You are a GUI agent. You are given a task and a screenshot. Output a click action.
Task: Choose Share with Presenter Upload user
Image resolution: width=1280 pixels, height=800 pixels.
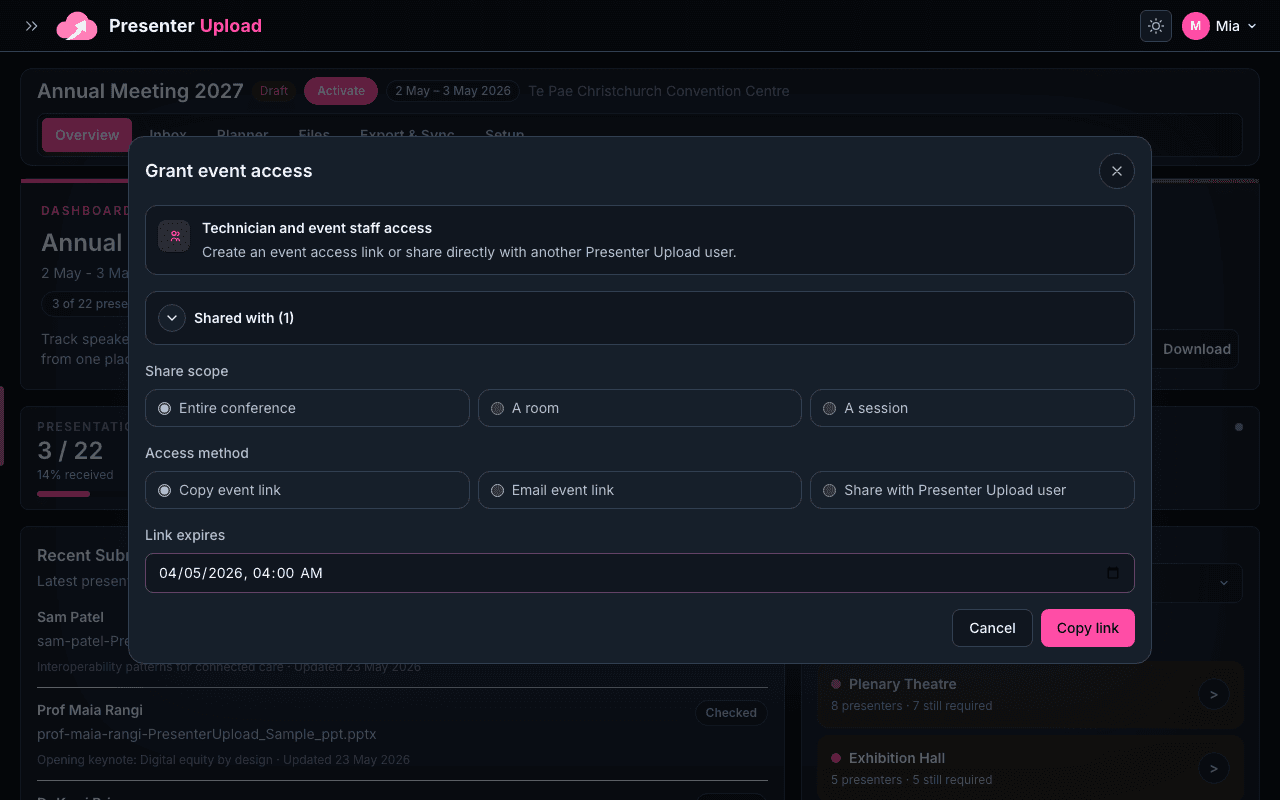tap(972, 490)
